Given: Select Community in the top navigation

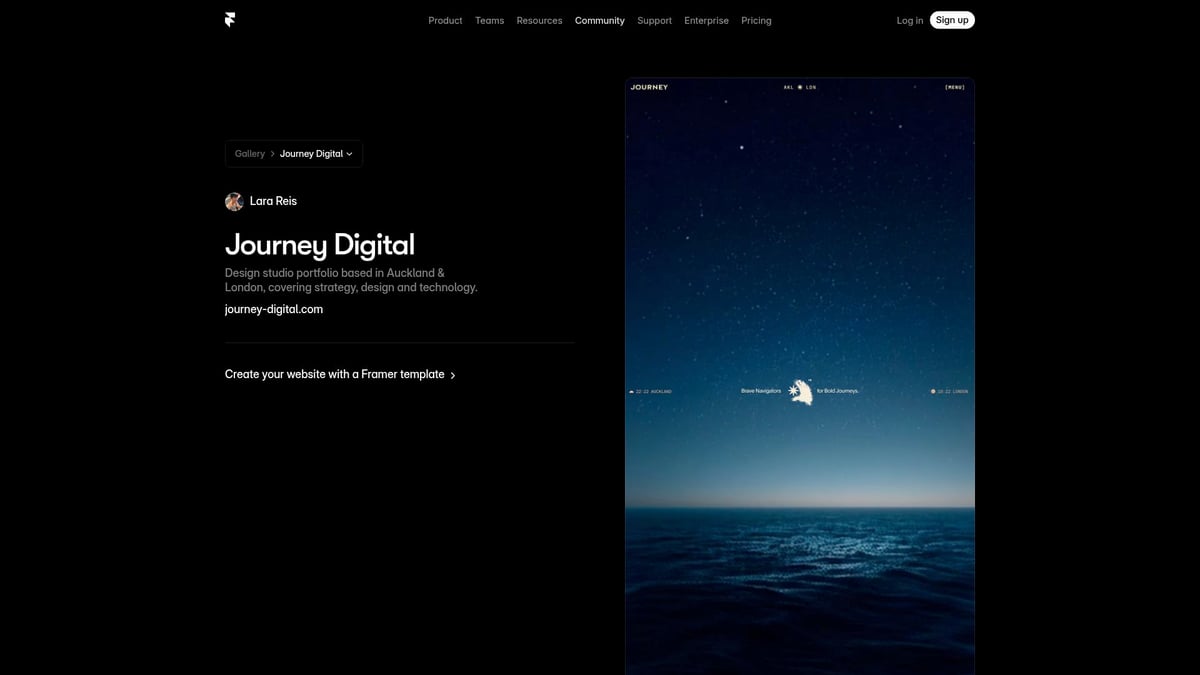Looking at the screenshot, I should 599,21.
